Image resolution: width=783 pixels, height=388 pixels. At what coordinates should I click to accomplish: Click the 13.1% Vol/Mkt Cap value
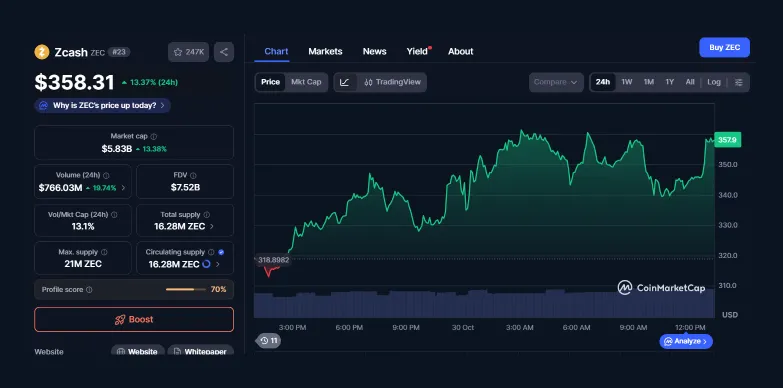coord(83,226)
